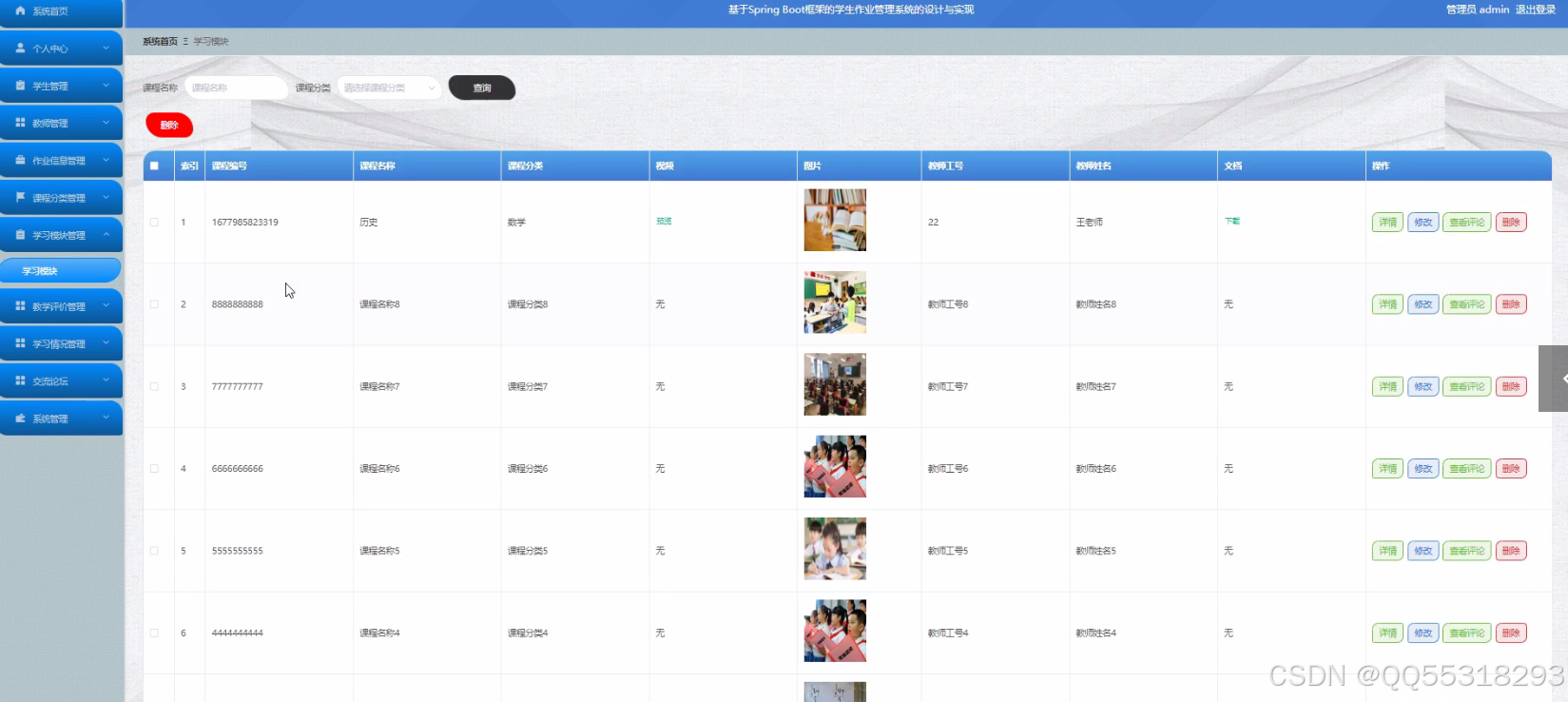Click the grid icon of 交流论坛
1568x702 pixels.
tap(20, 380)
